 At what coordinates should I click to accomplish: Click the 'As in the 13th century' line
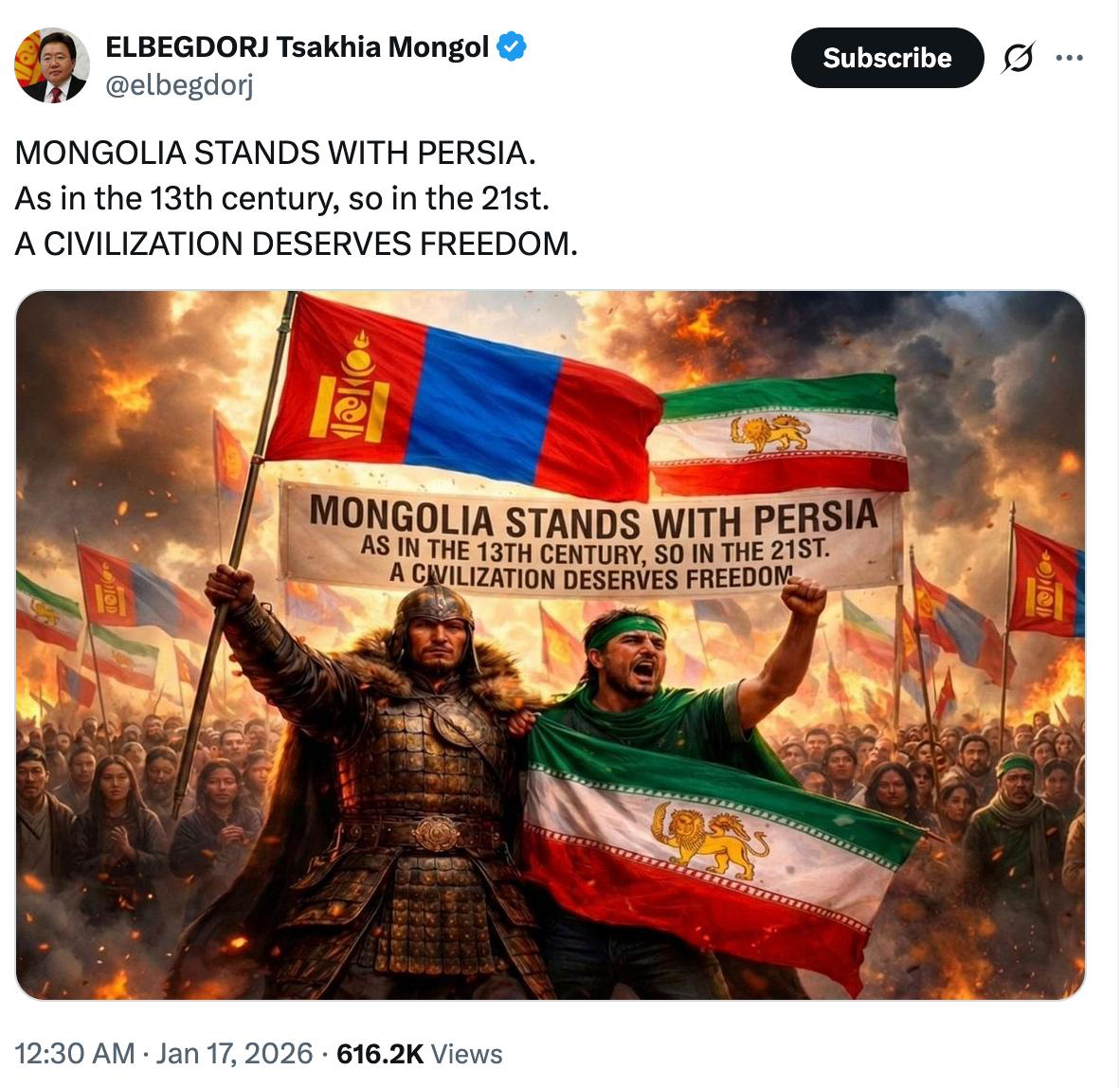pyautogui.click(x=282, y=199)
